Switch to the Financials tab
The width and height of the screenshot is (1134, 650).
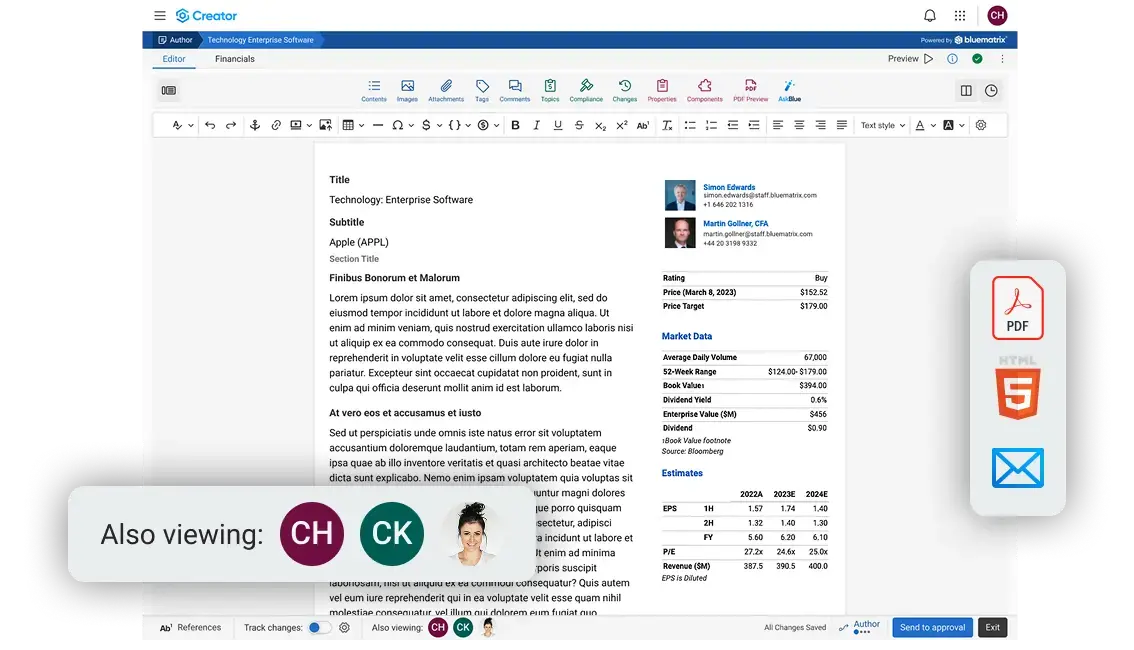tap(234, 59)
